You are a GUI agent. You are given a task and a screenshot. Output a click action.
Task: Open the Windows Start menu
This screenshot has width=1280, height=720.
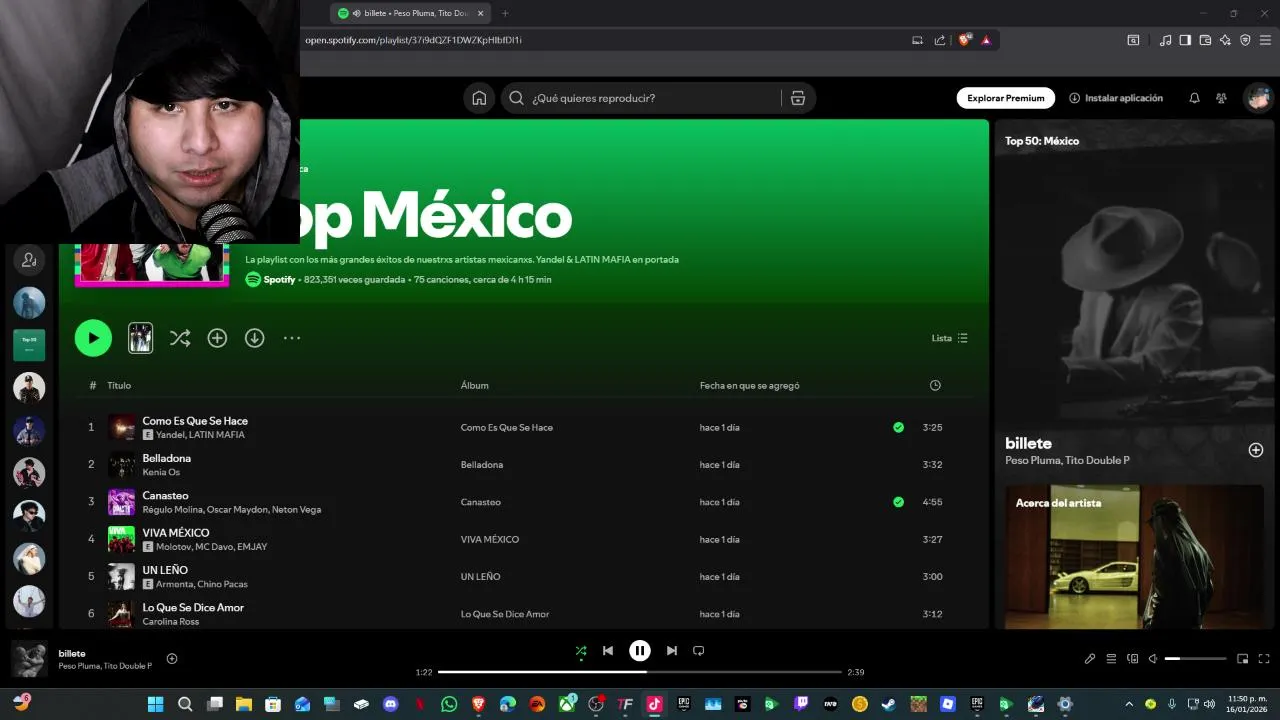[x=155, y=704]
